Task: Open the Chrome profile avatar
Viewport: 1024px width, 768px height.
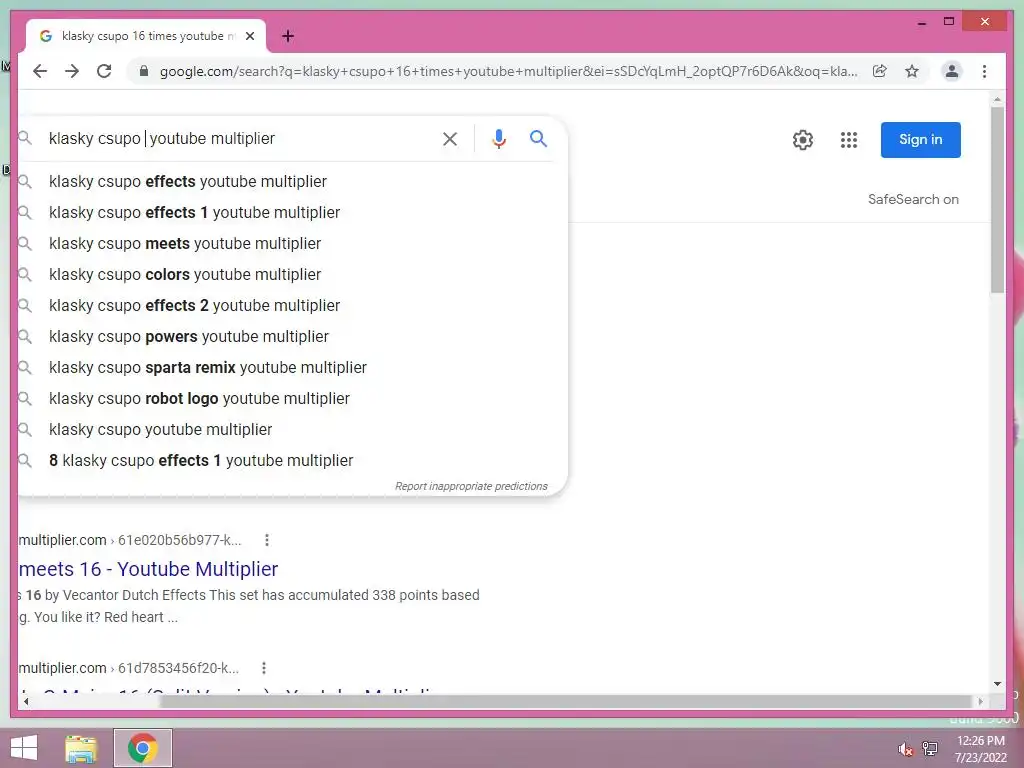Action: [952, 71]
